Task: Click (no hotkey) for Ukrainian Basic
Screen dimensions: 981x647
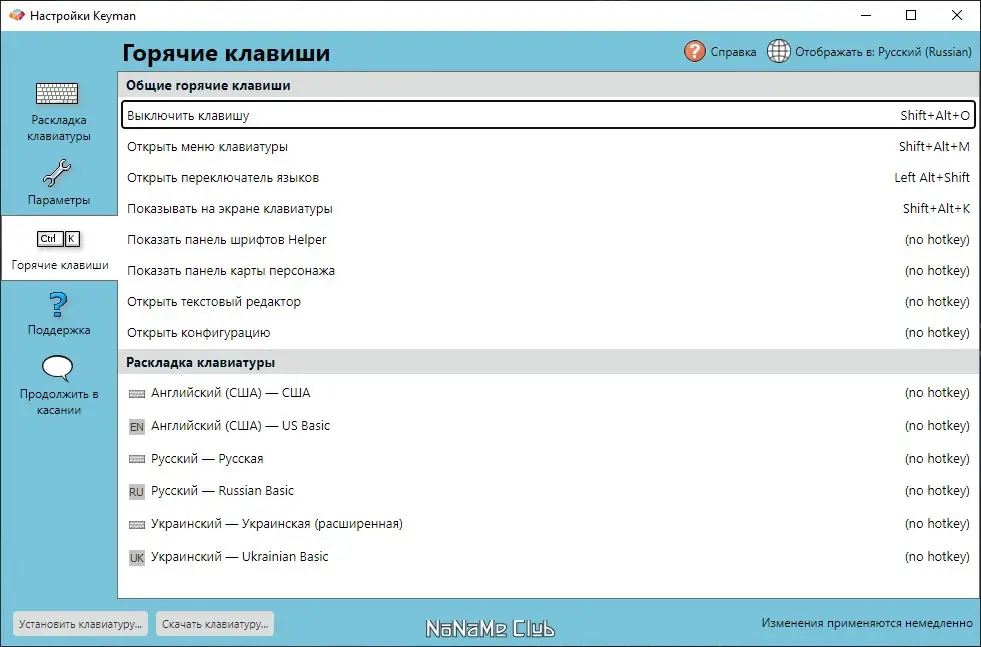Action: [x=937, y=557]
